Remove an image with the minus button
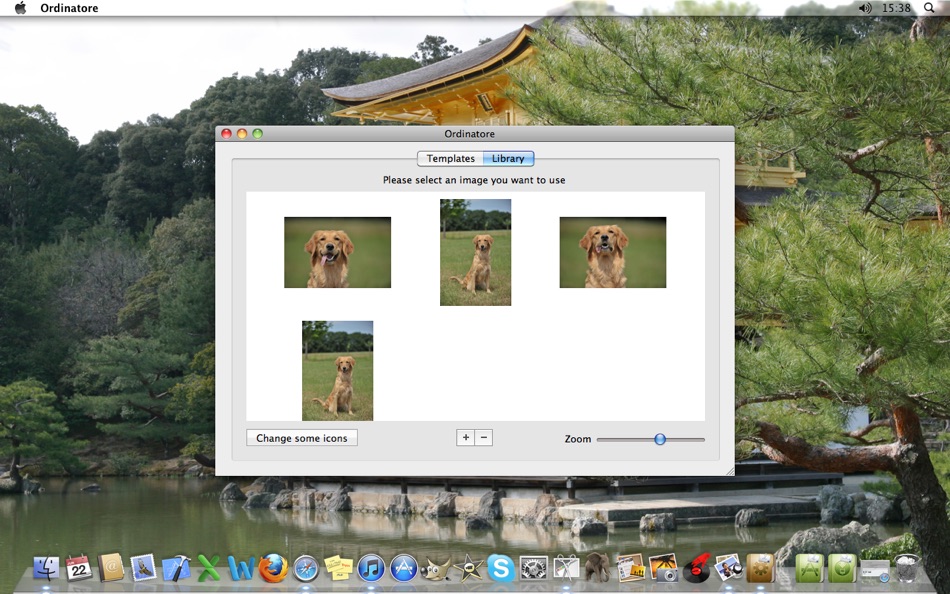The width and height of the screenshot is (950, 594). pos(483,438)
